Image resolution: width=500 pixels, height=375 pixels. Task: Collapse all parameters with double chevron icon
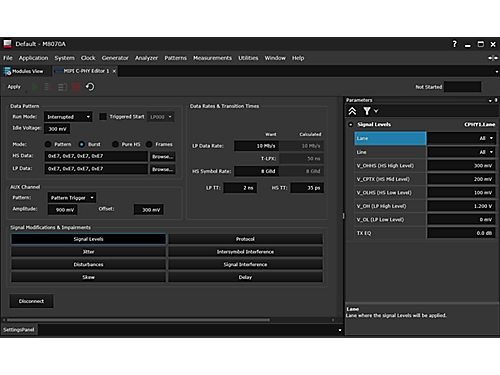point(352,111)
